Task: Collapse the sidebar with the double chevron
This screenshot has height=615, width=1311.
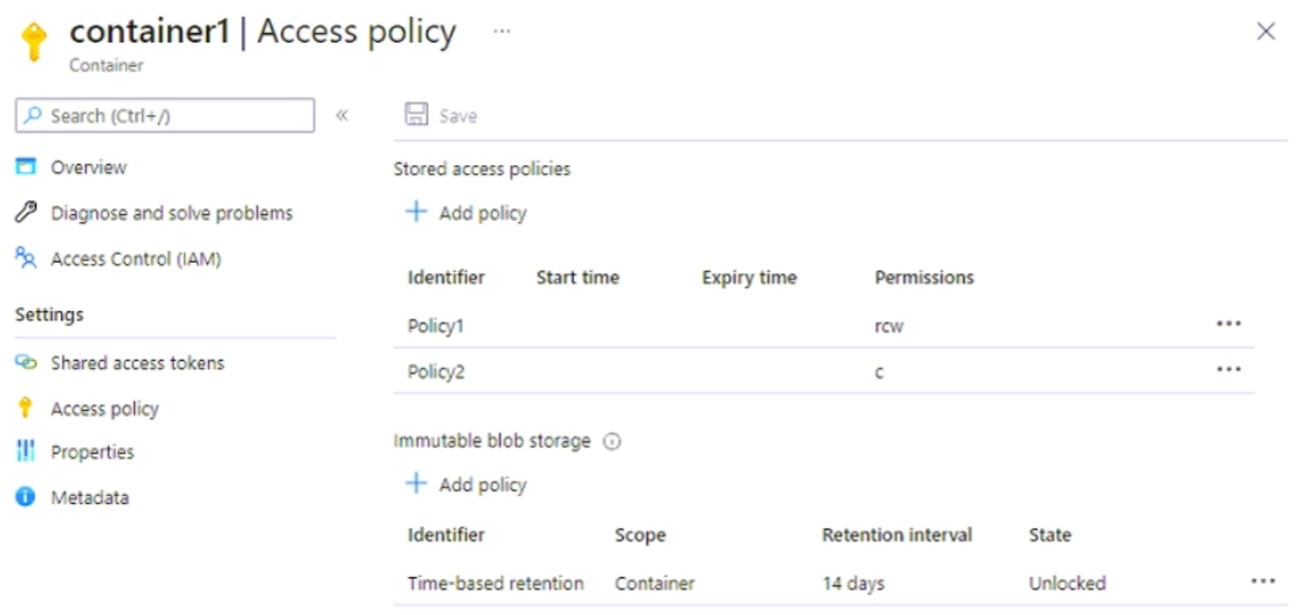Action: [x=341, y=115]
